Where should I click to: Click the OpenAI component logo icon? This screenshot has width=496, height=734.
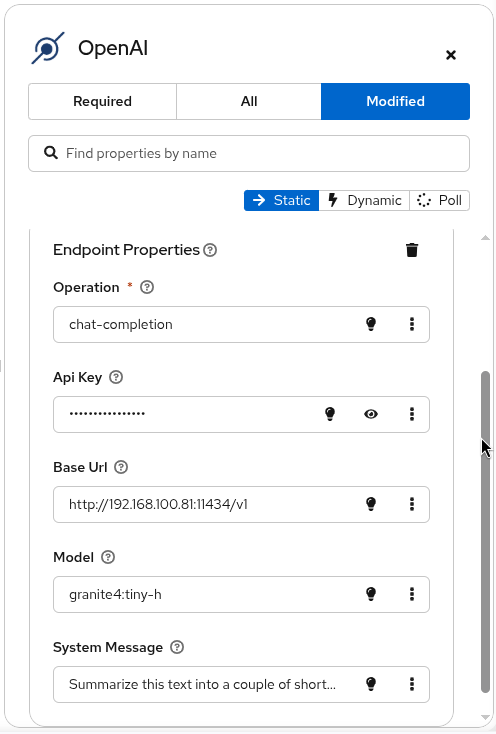coord(48,48)
